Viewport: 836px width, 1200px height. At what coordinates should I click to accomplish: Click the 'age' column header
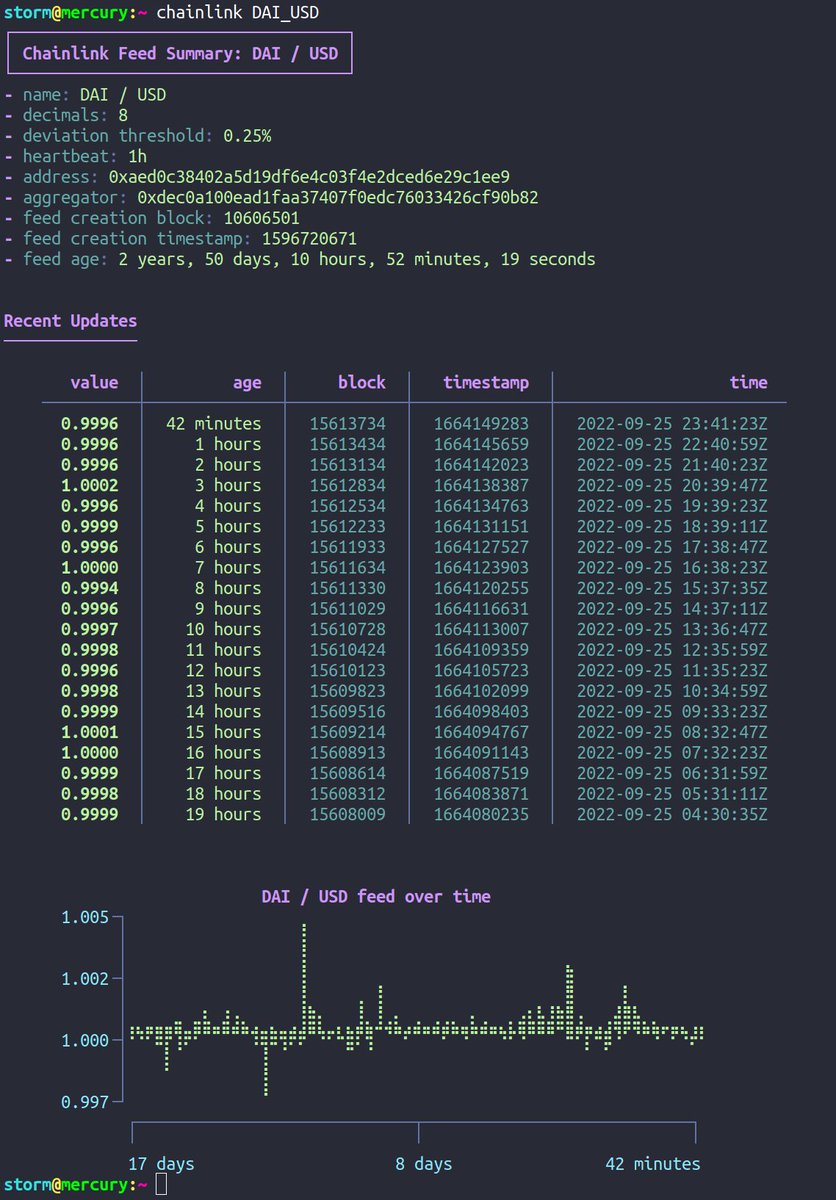coord(247,382)
